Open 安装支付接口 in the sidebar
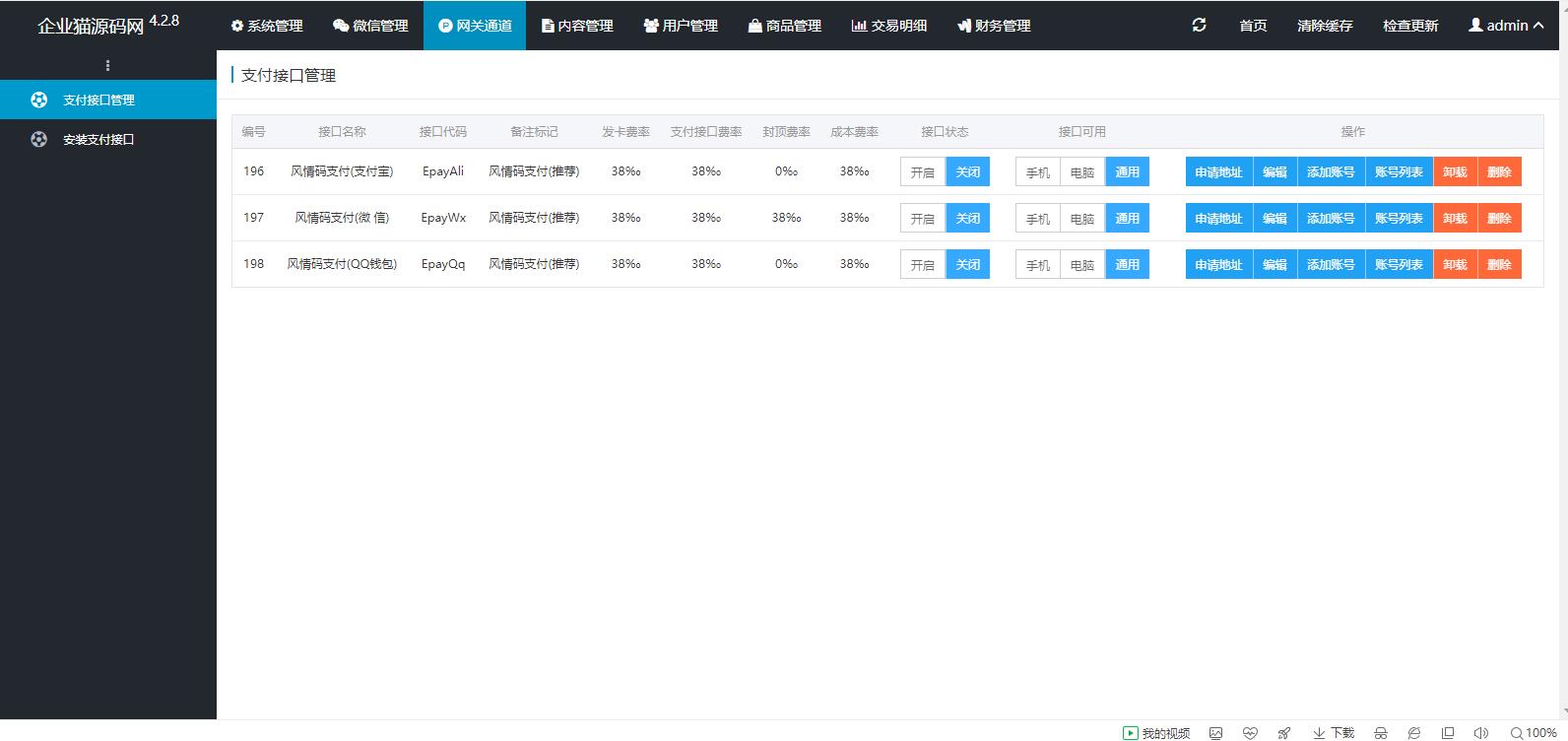Viewport: 1568px width, 741px height. click(98, 140)
